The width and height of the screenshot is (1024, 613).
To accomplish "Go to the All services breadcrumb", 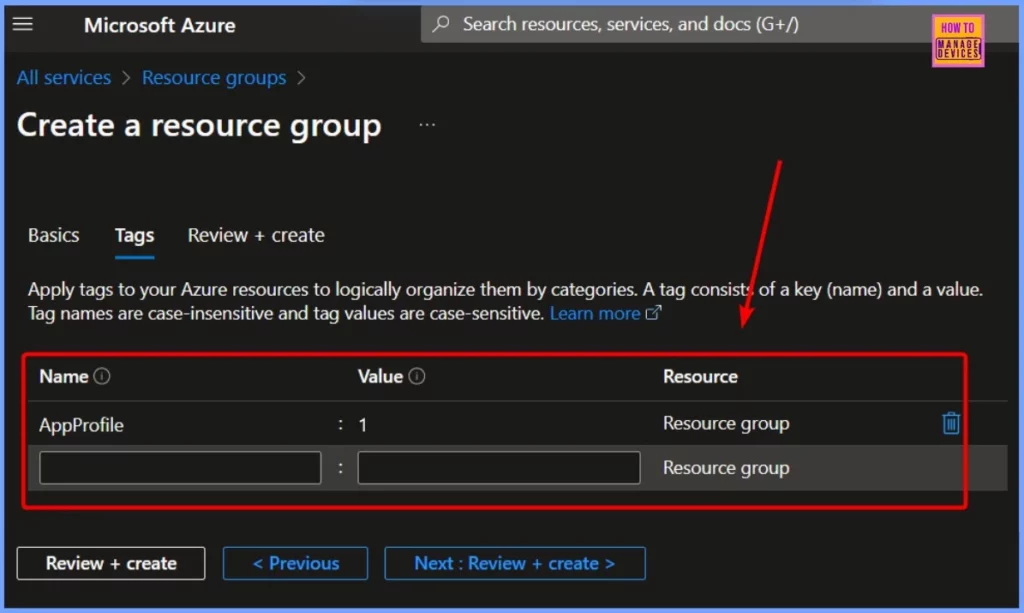I will tap(64, 78).
